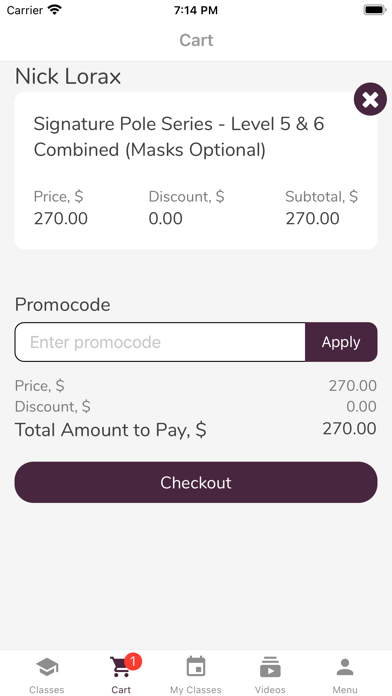This screenshot has width=392, height=696.
Task: Tap the Signature Pole Series item title
Action: [179, 137]
